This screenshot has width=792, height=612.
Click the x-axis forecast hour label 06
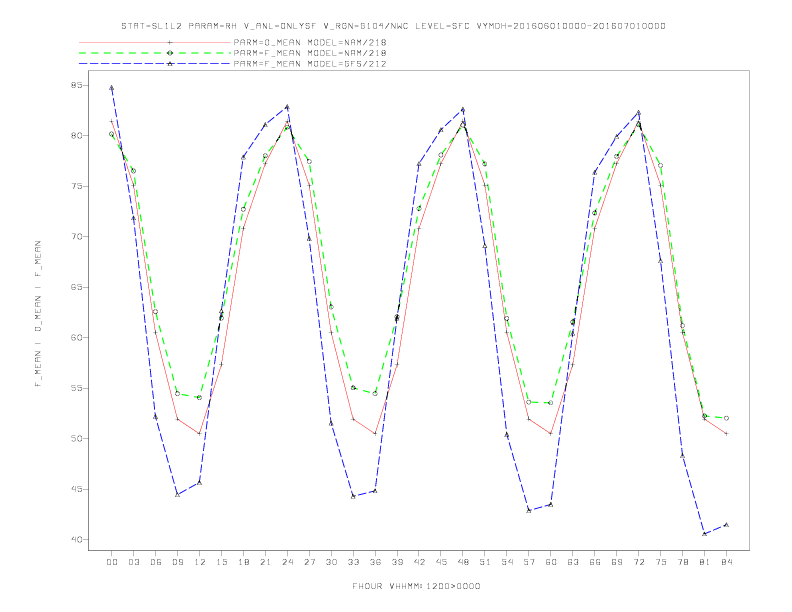(156, 562)
